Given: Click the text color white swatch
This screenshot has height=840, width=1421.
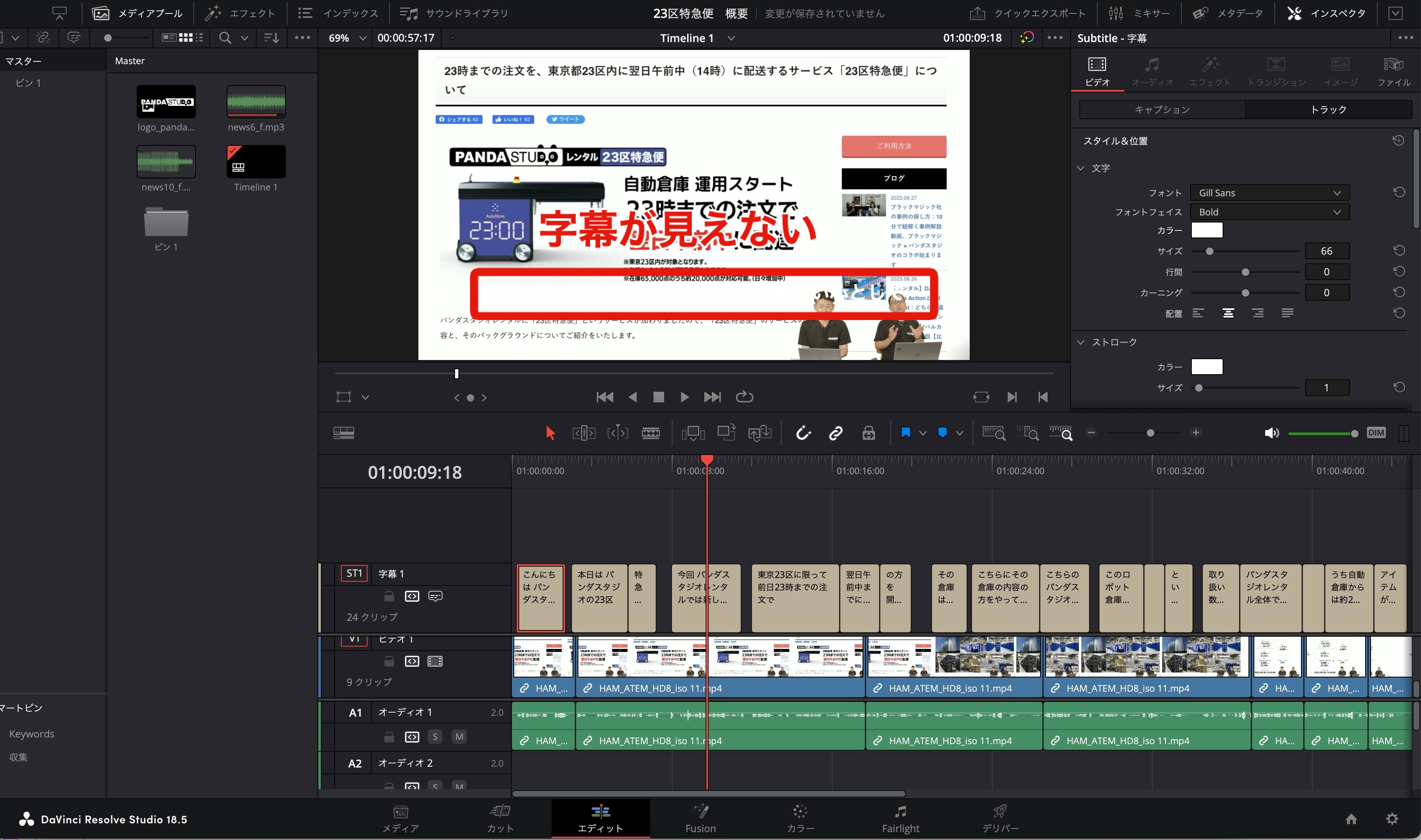Looking at the screenshot, I should click(1206, 230).
